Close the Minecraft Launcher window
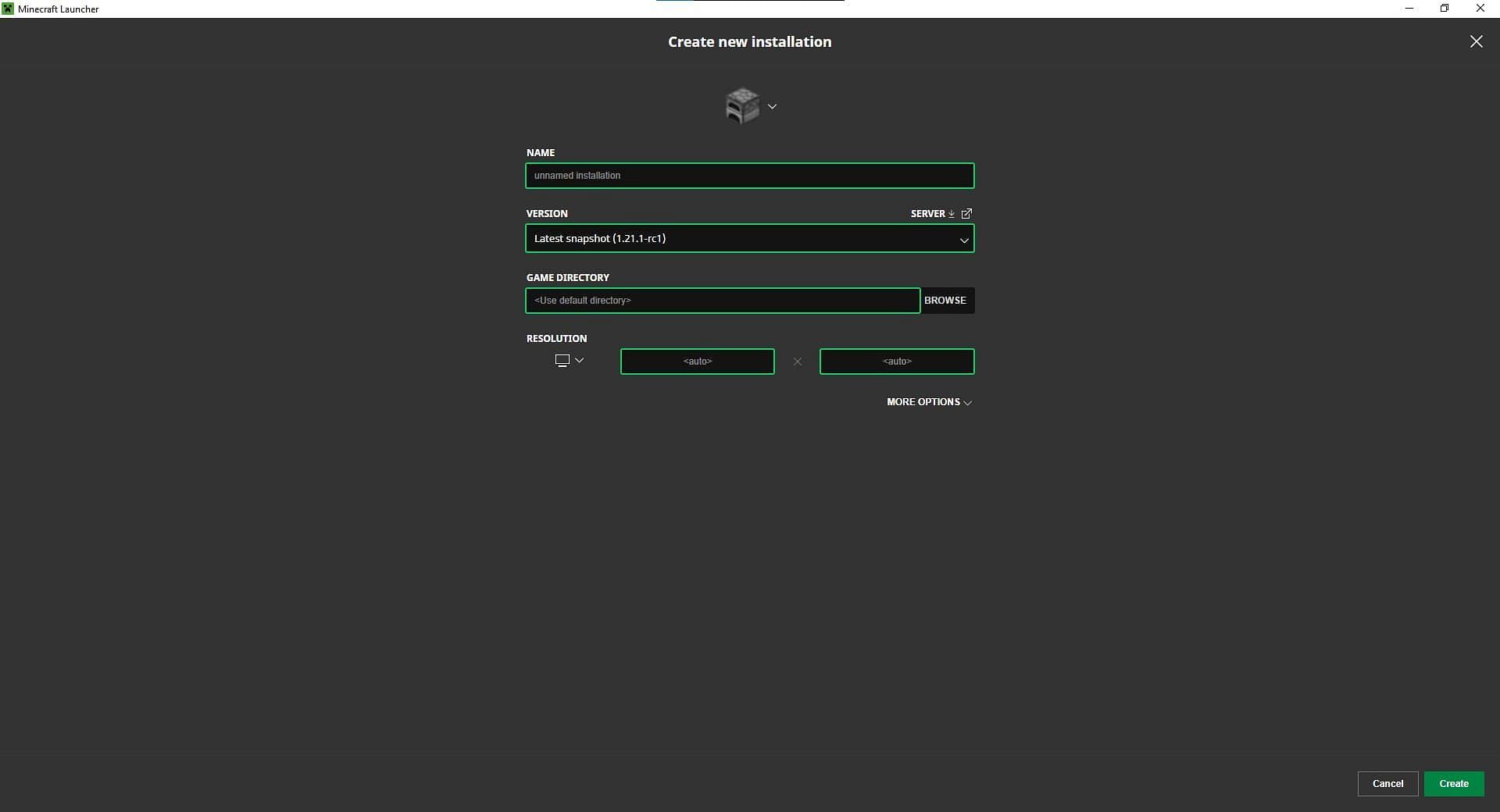Image resolution: width=1500 pixels, height=812 pixels. click(x=1480, y=9)
